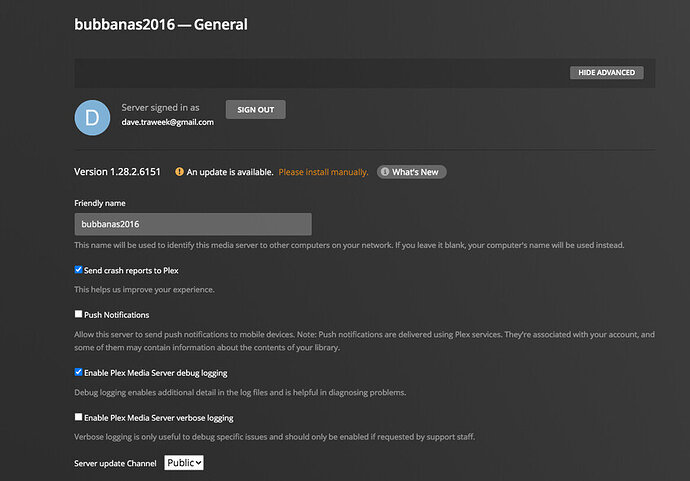Click the orange update warning icon
The height and width of the screenshot is (481, 690).
[x=179, y=172]
